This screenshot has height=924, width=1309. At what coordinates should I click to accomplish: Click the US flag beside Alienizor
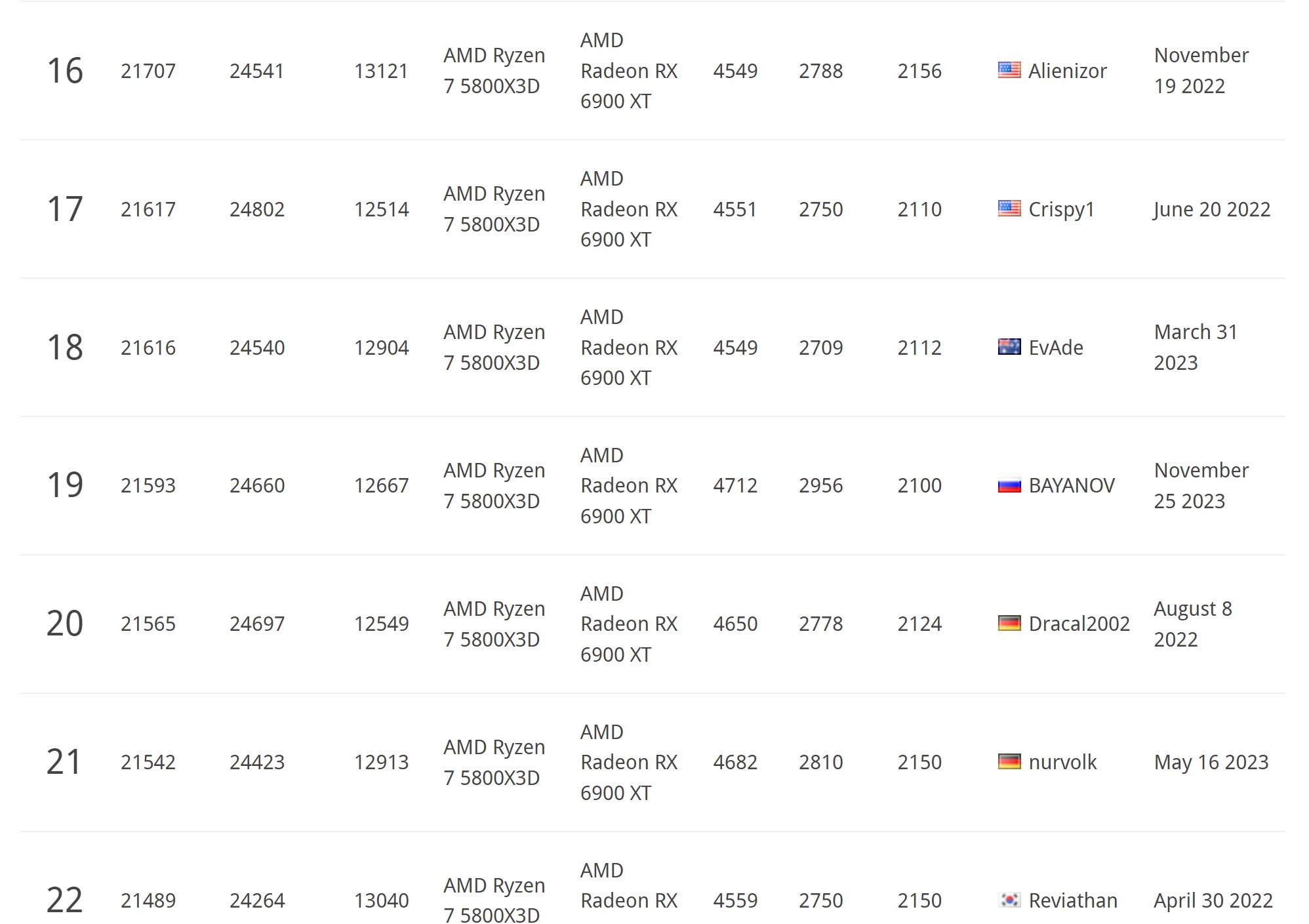pyautogui.click(x=1009, y=70)
